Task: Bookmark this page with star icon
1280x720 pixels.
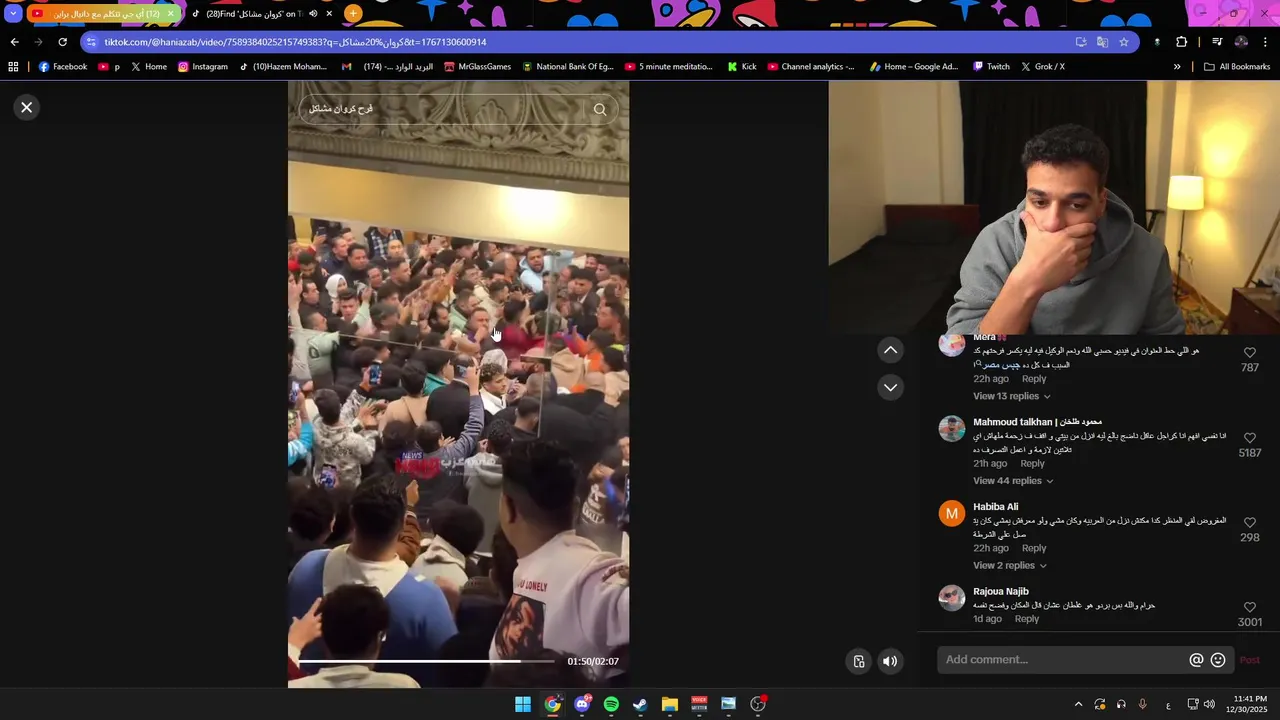Action: click(x=1124, y=42)
